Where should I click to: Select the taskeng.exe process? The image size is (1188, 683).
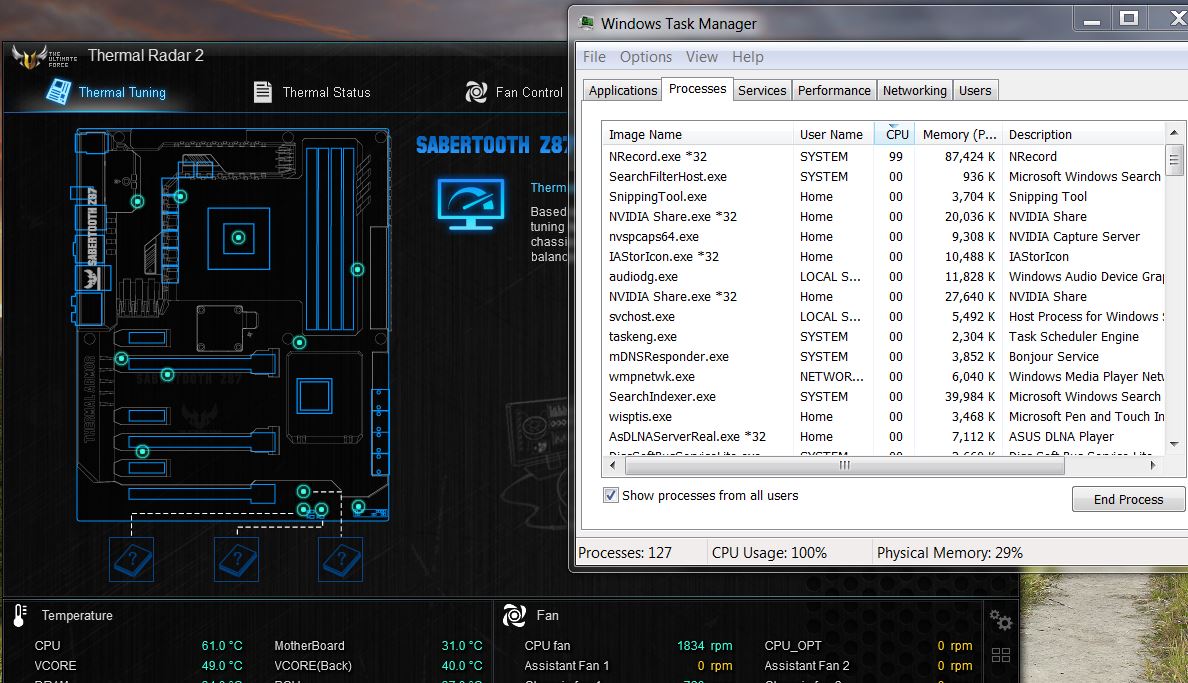pyautogui.click(x=884, y=337)
